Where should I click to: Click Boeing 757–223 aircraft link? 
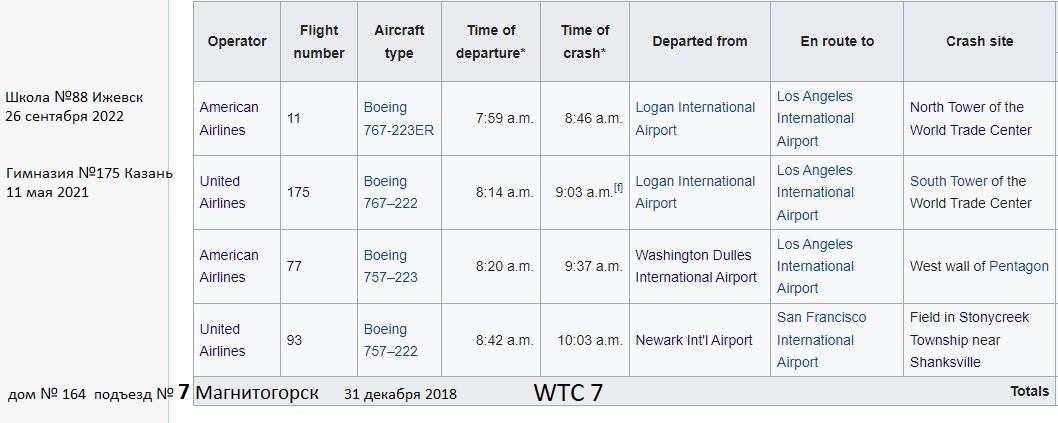391,266
